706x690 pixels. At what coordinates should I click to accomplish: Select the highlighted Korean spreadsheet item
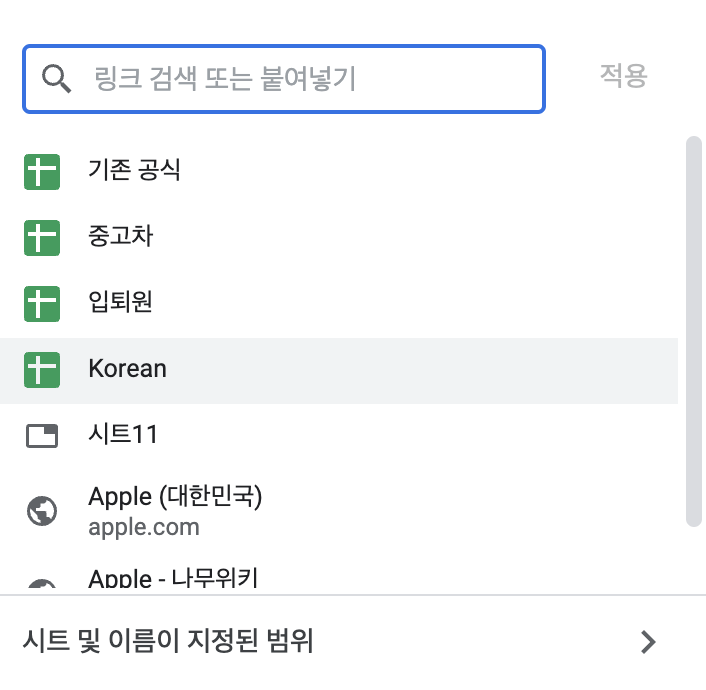pyautogui.click(x=339, y=371)
